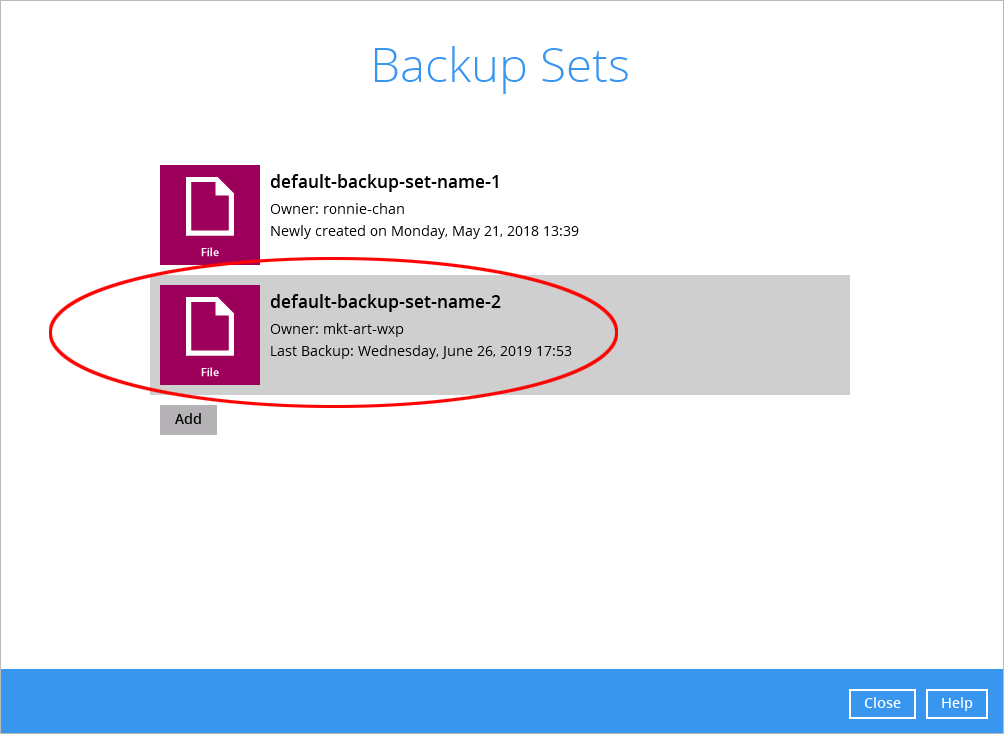Select the default-backup-set-name-1 title
Viewport: 1004px width, 734px height.
coord(385,182)
